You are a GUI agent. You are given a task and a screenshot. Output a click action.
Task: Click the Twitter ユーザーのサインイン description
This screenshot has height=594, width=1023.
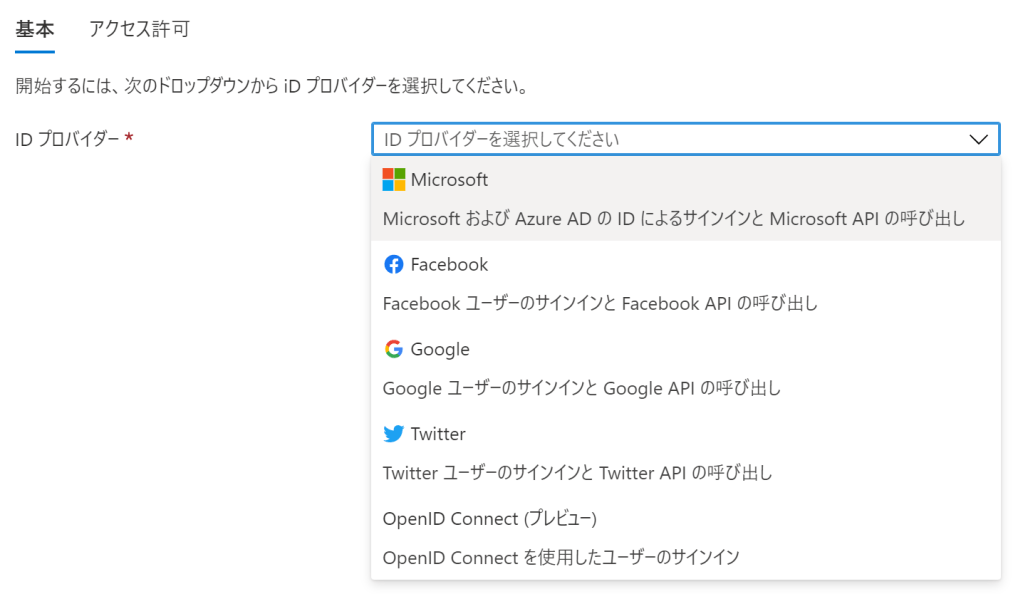click(577, 472)
